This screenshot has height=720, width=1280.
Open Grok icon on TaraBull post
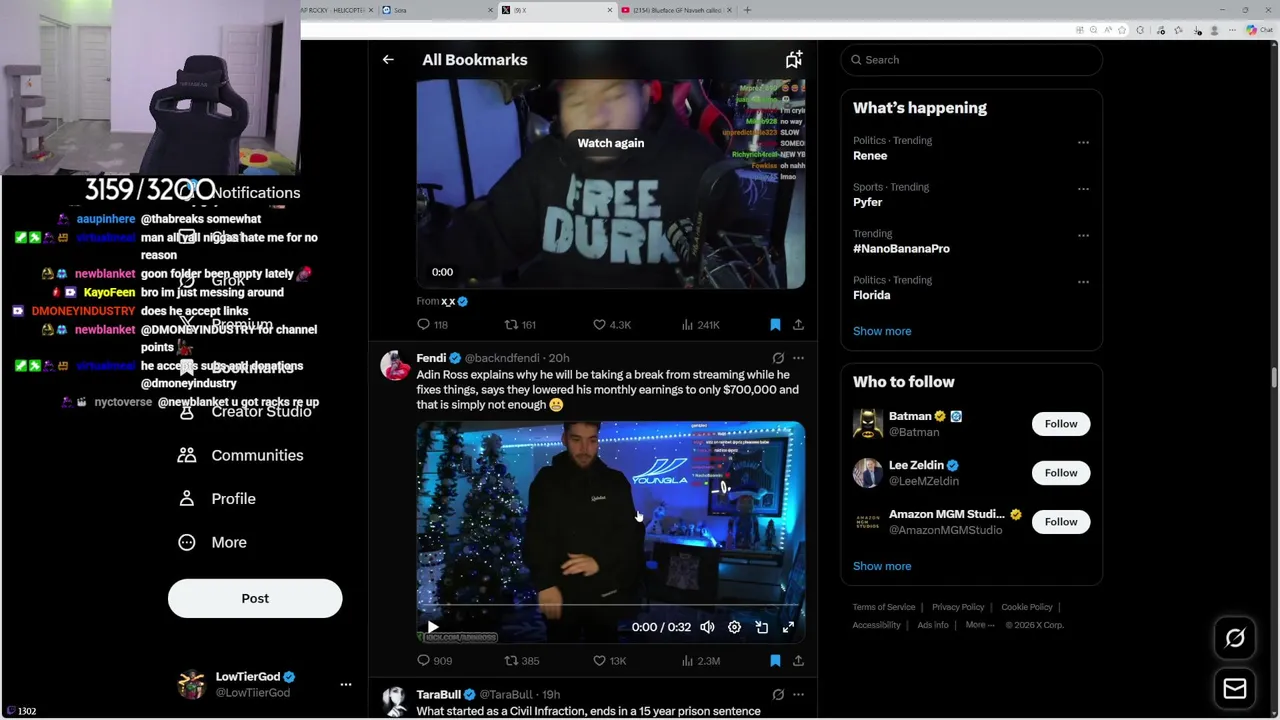778,694
